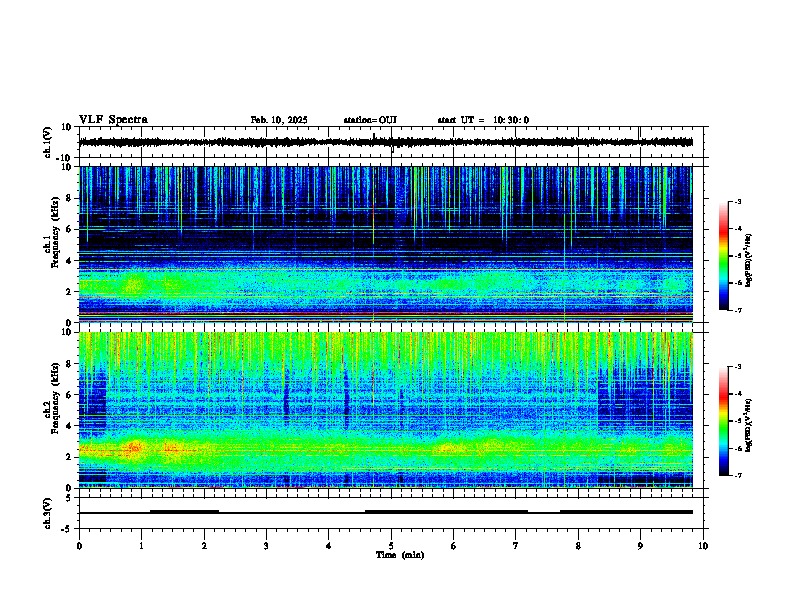The image size is (792, 612).
Task: Click the "8" kHz tick label on the ch.2 frequency axis
Action: click(69, 364)
